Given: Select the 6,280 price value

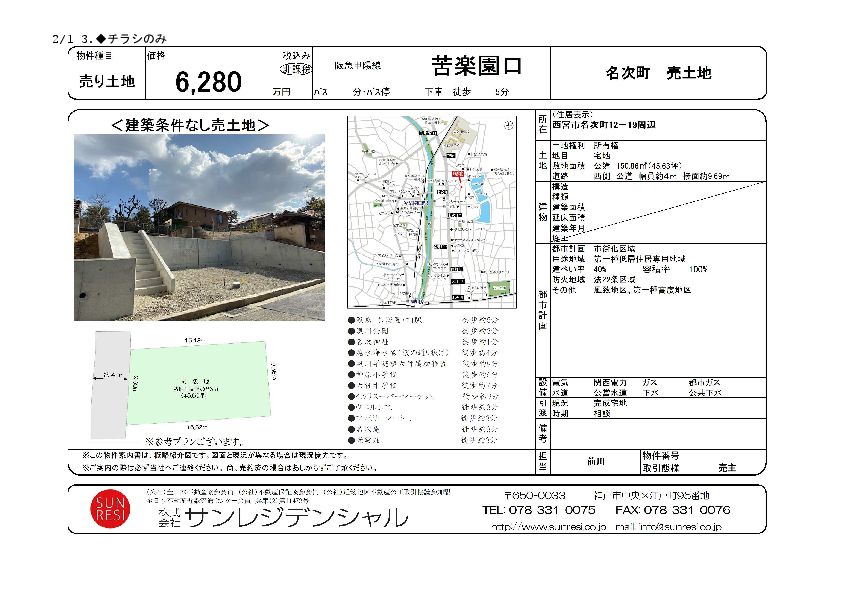Looking at the screenshot, I should pyautogui.click(x=208, y=80).
